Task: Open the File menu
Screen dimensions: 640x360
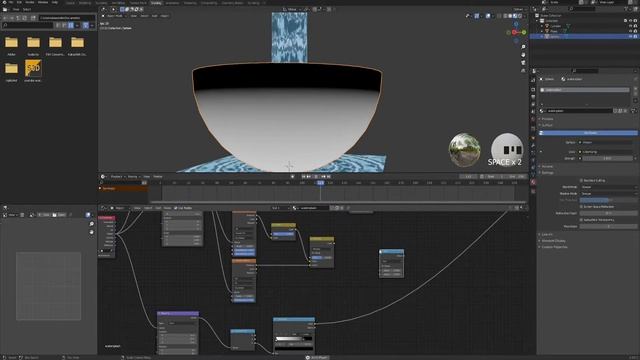Action: [11, 2]
